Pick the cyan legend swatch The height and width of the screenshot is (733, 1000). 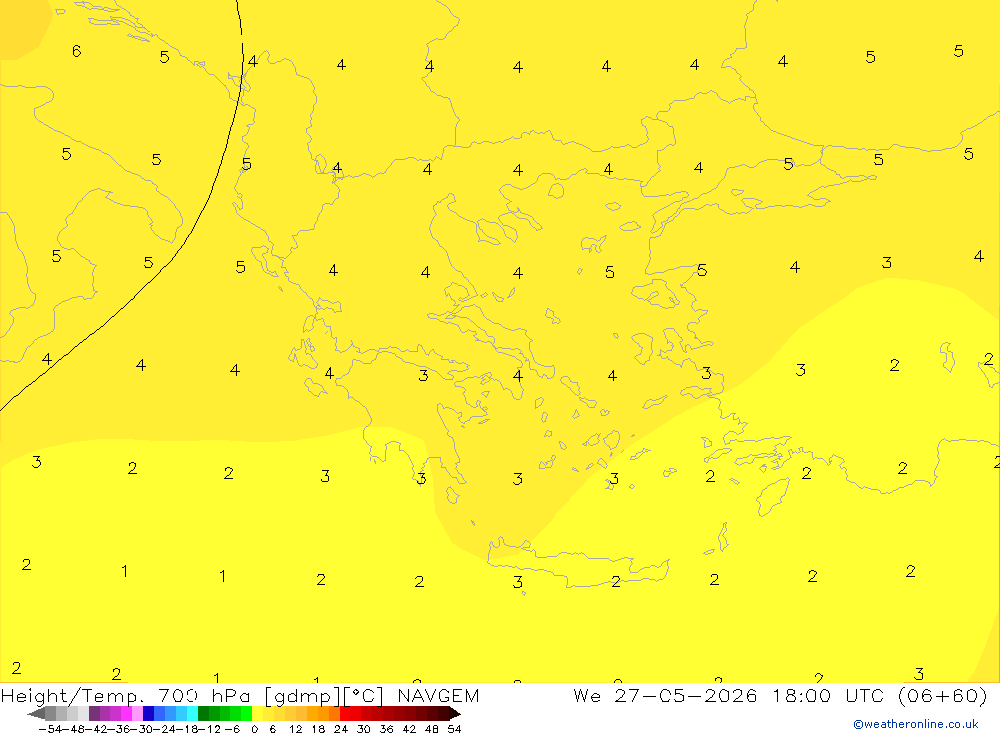[192, 713]
